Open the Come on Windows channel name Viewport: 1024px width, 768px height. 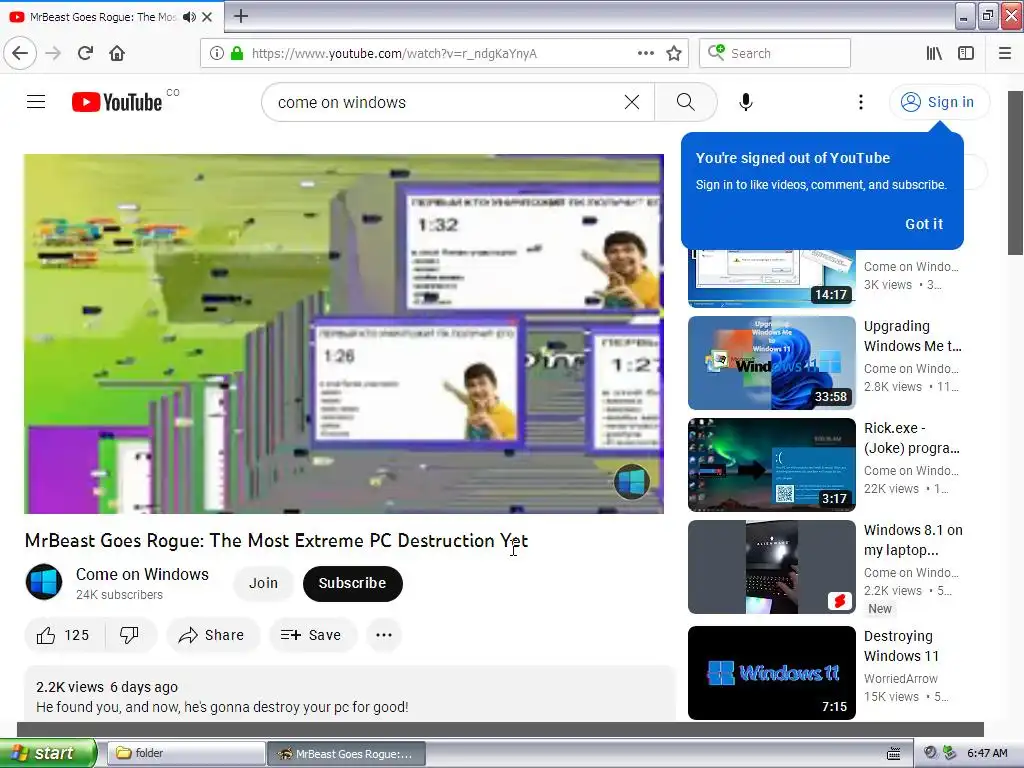[x=142, y=574]
